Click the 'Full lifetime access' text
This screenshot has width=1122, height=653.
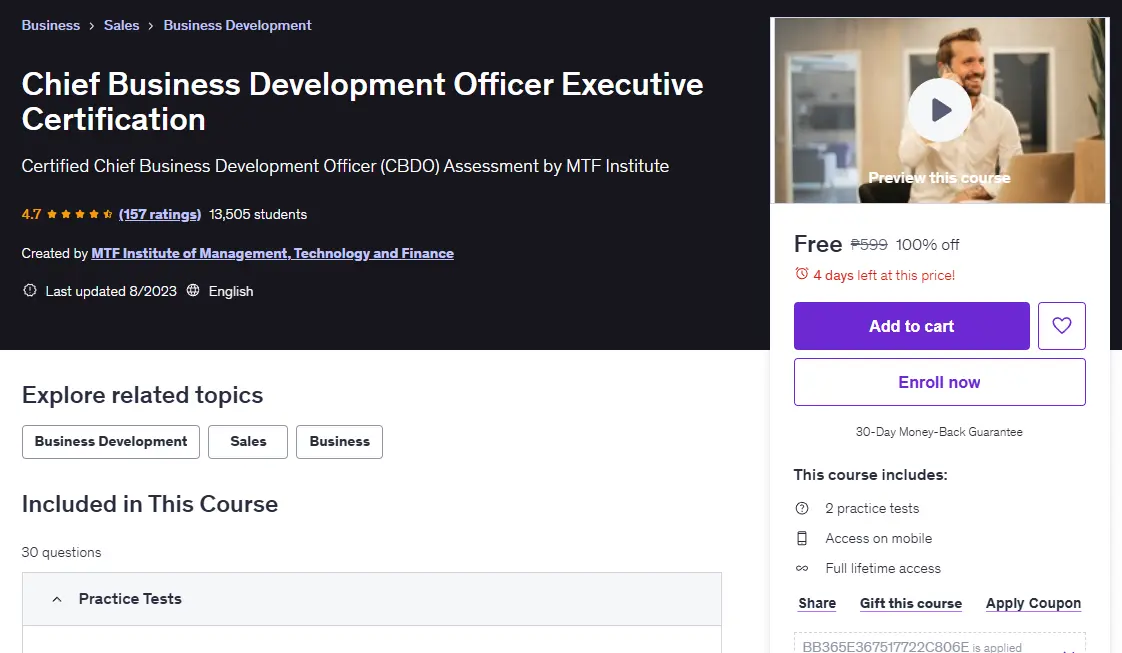point(883,569)
